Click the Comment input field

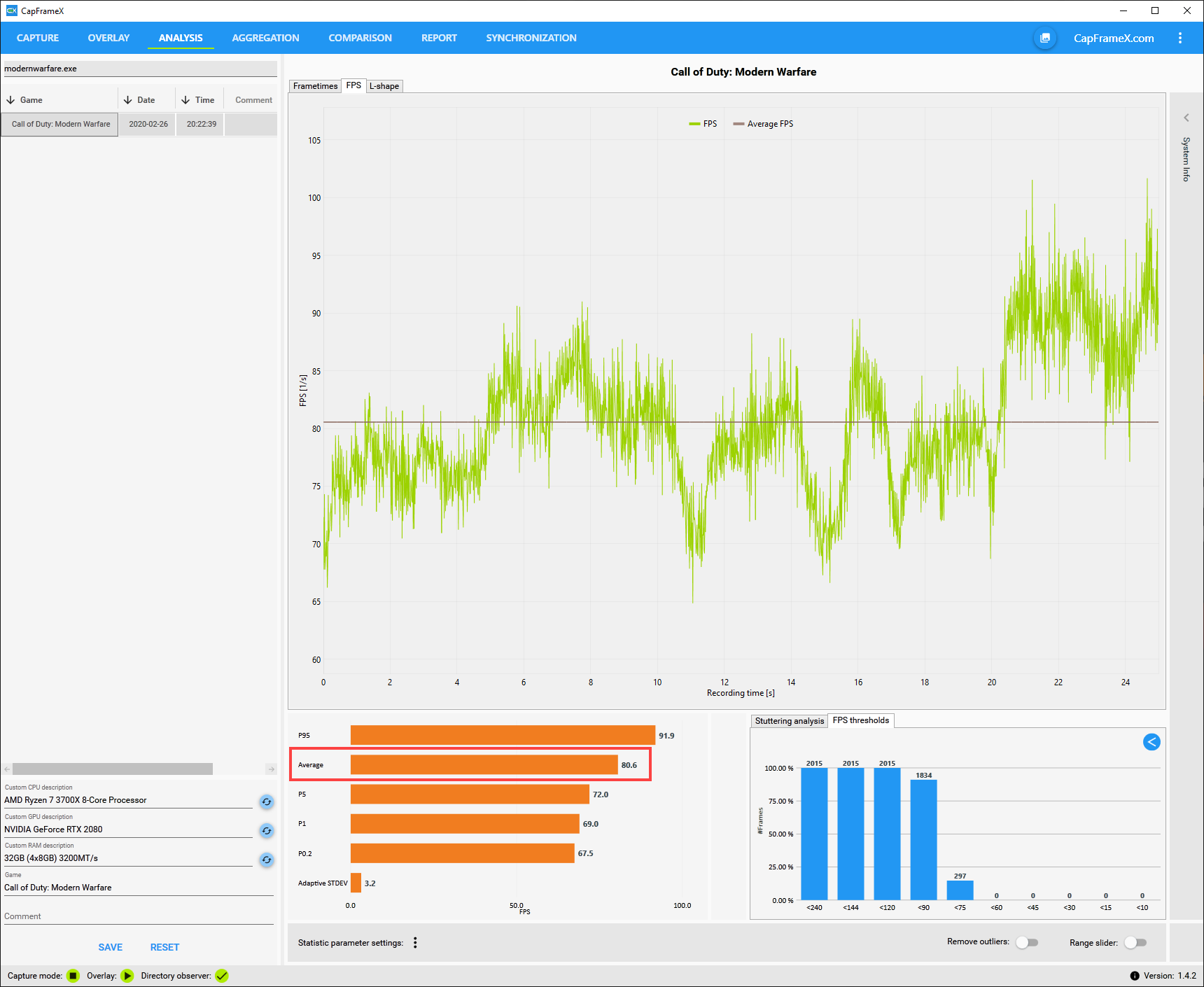(139, 916)
